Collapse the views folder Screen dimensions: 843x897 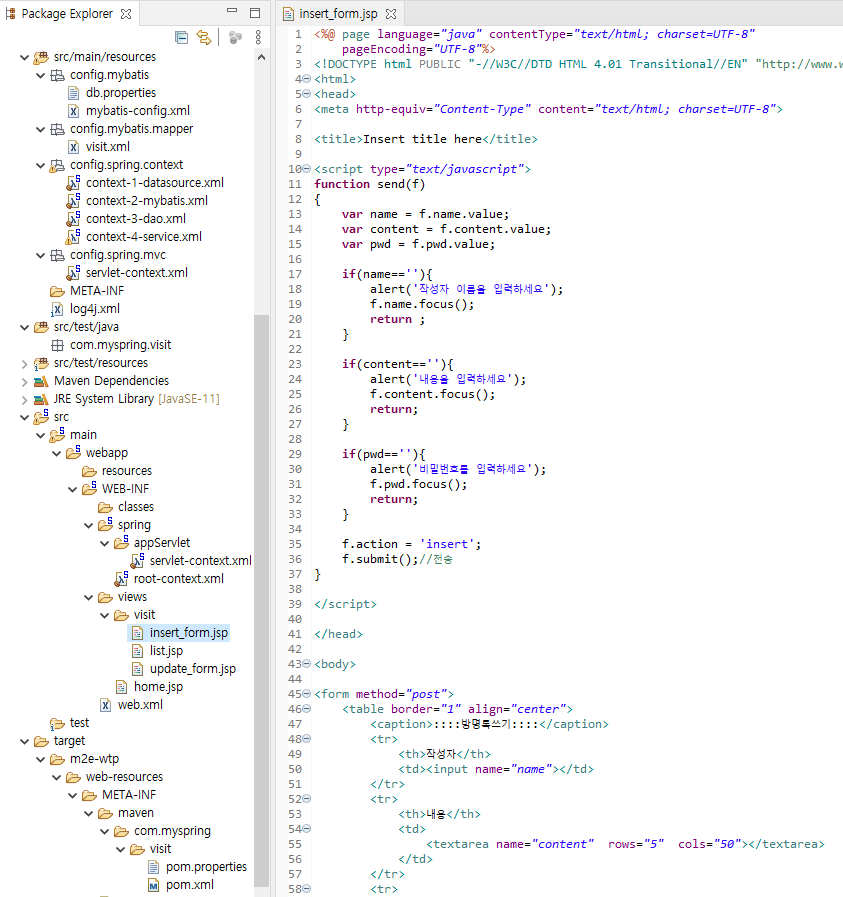click(89, 597)
